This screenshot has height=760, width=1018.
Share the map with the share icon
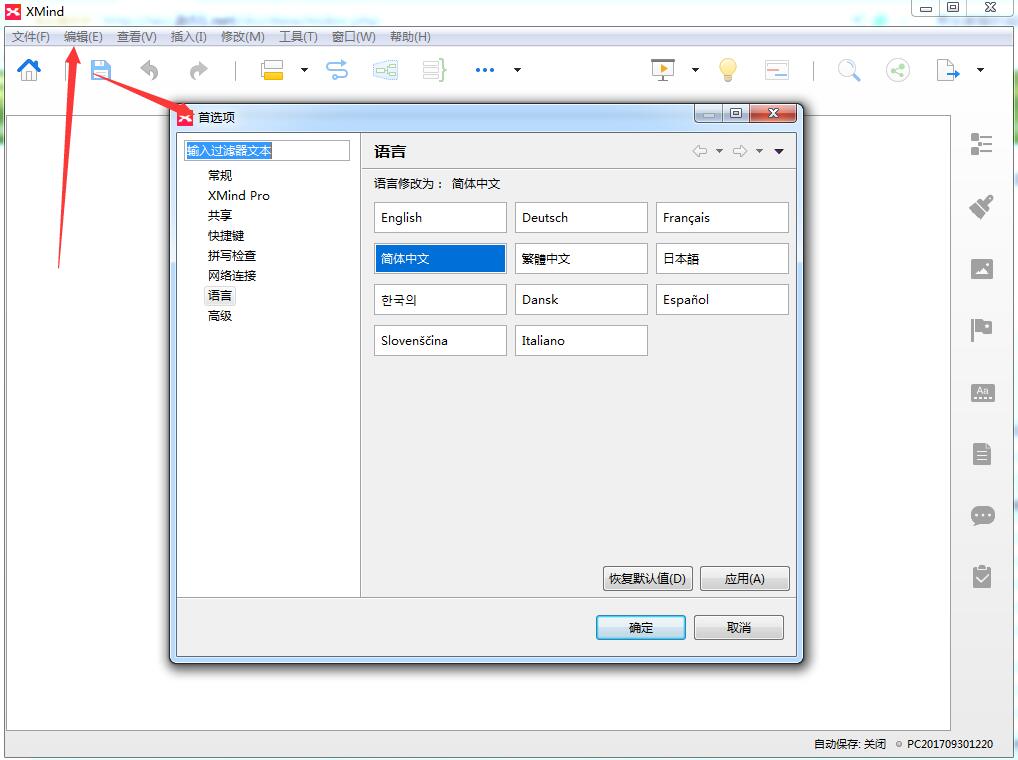[x=898, y=69]
